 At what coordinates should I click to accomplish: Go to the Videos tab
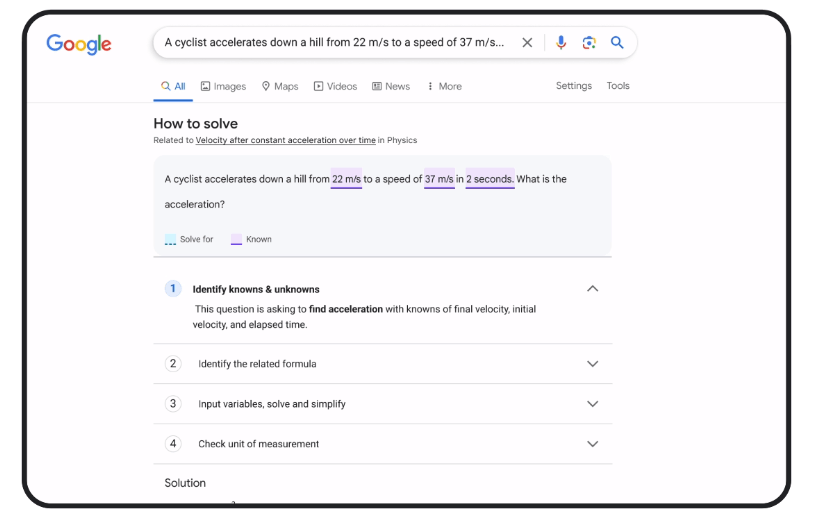point(335,87)
